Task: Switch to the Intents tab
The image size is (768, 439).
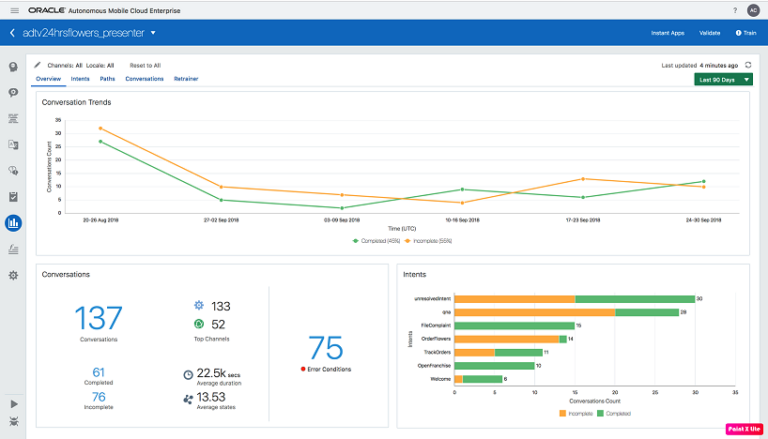Action: (x=80, y=78)
